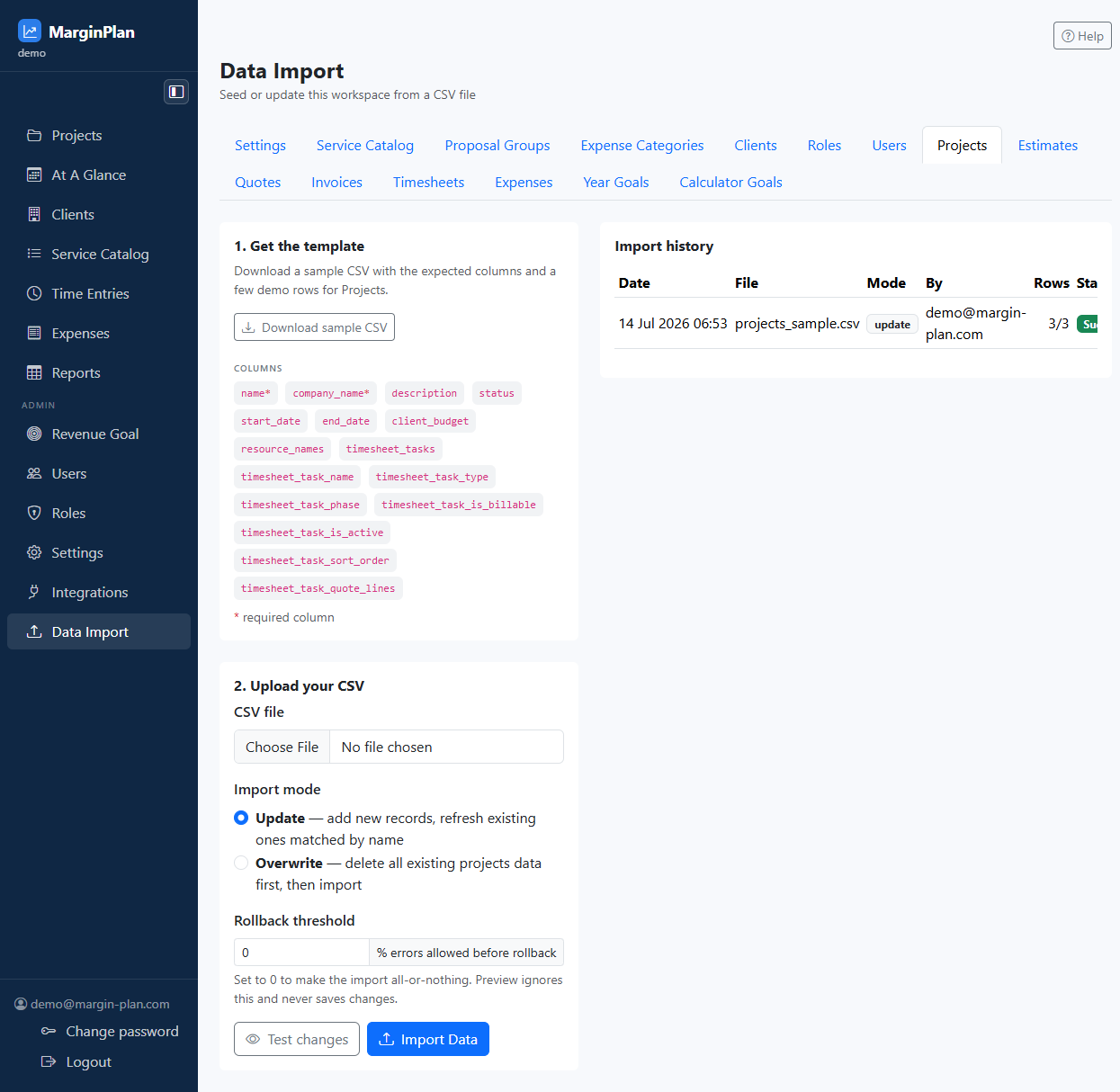1120x1092 pixels.
Task: Click the green status badge in history
Action: coord(1087,324)
